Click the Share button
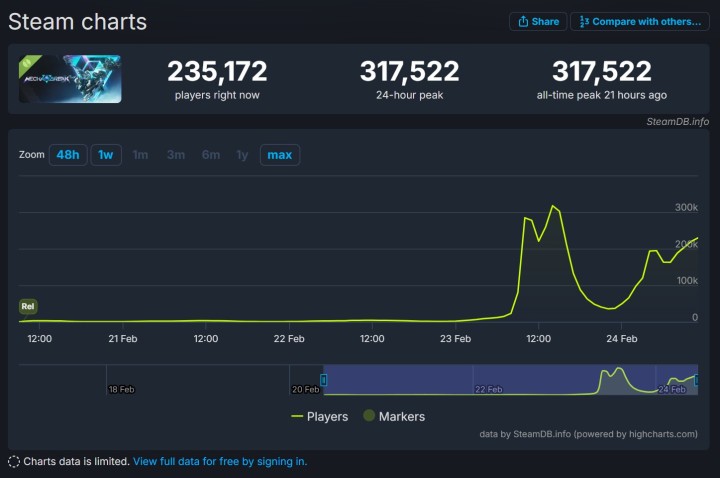Image resolution: width=720 pixels, height=478 pixels. coord(538,22)
